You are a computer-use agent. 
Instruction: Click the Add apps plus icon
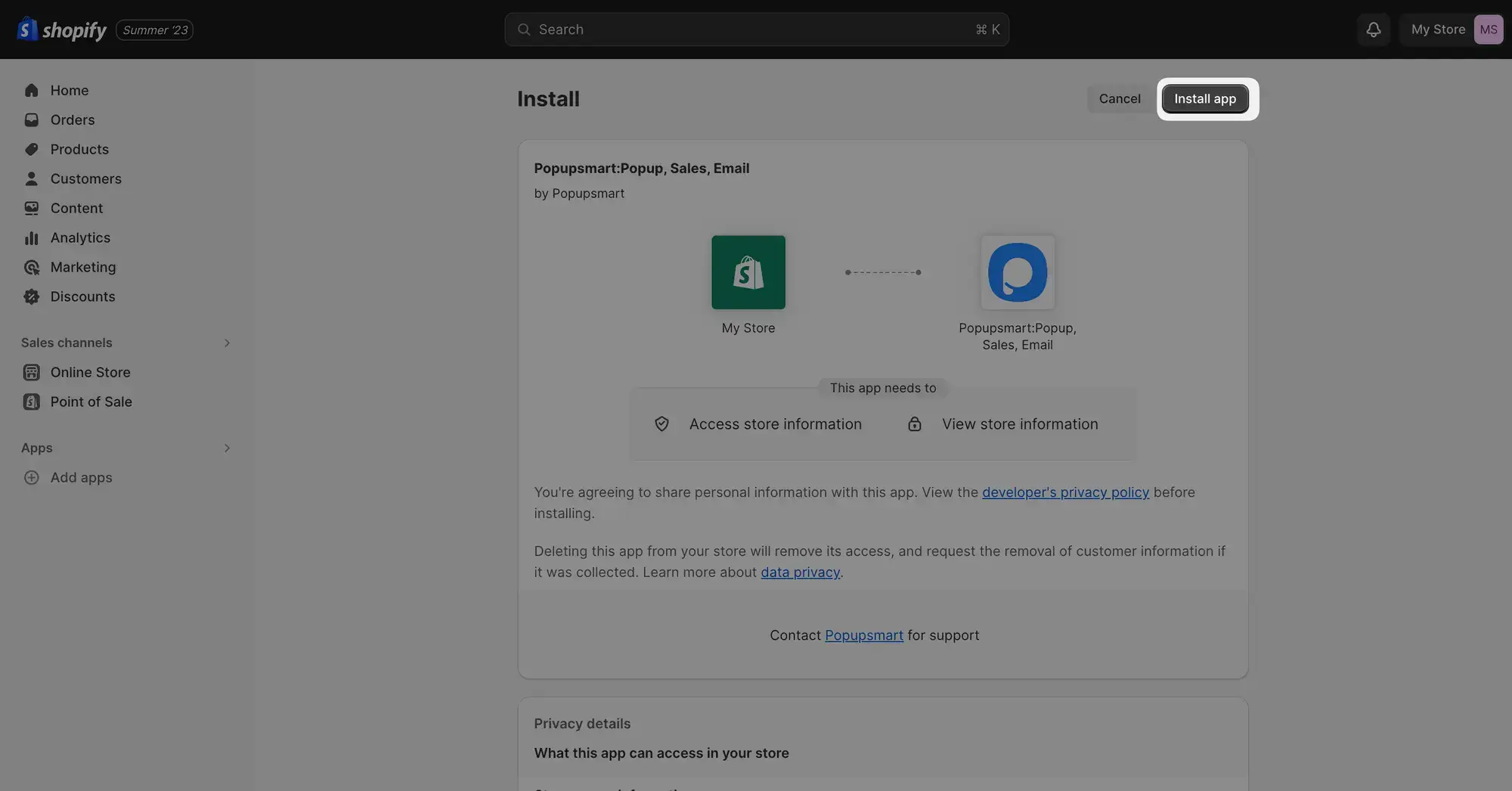coord(31,478)
